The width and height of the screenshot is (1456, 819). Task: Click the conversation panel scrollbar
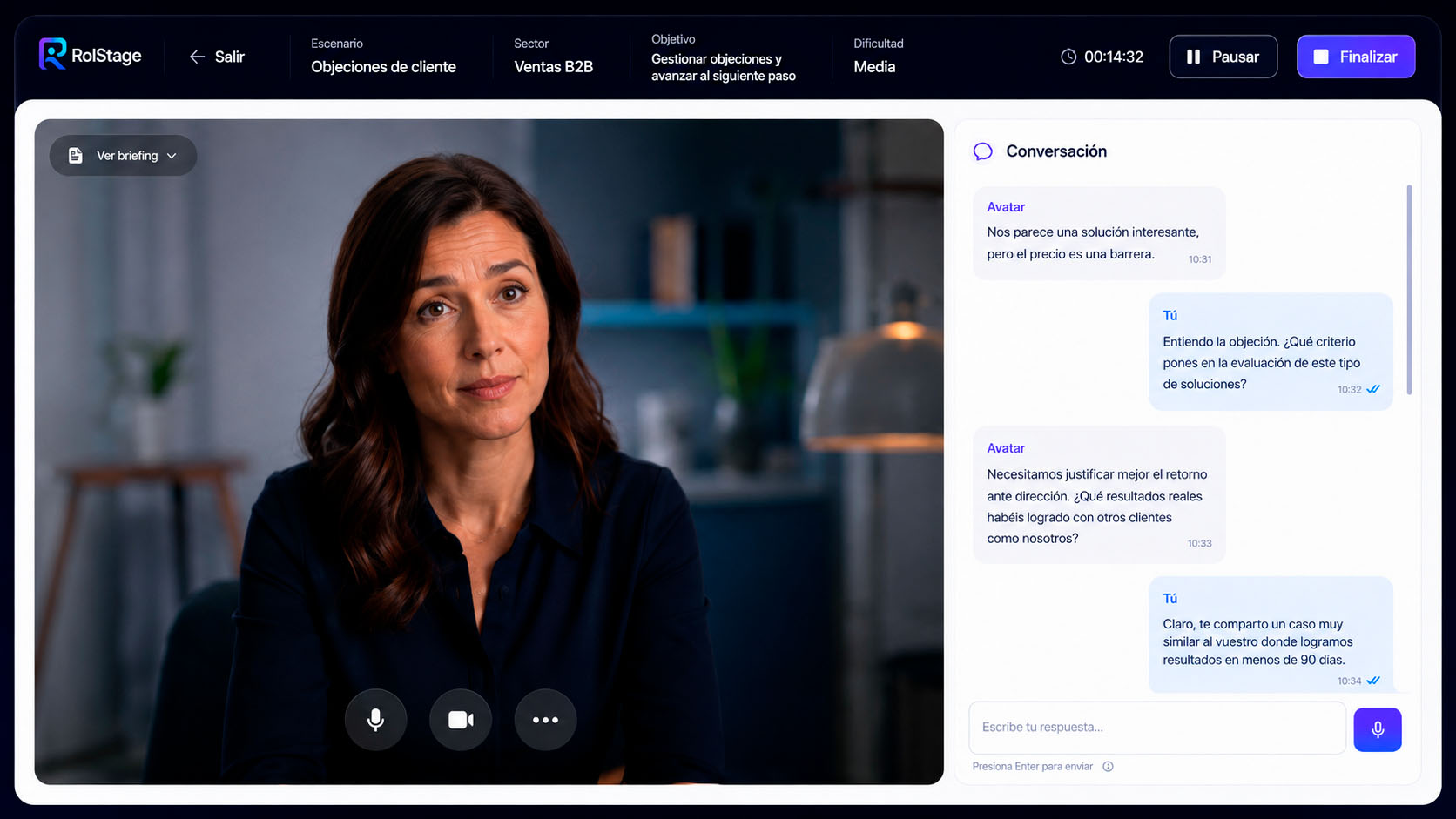pos(1409,289)
